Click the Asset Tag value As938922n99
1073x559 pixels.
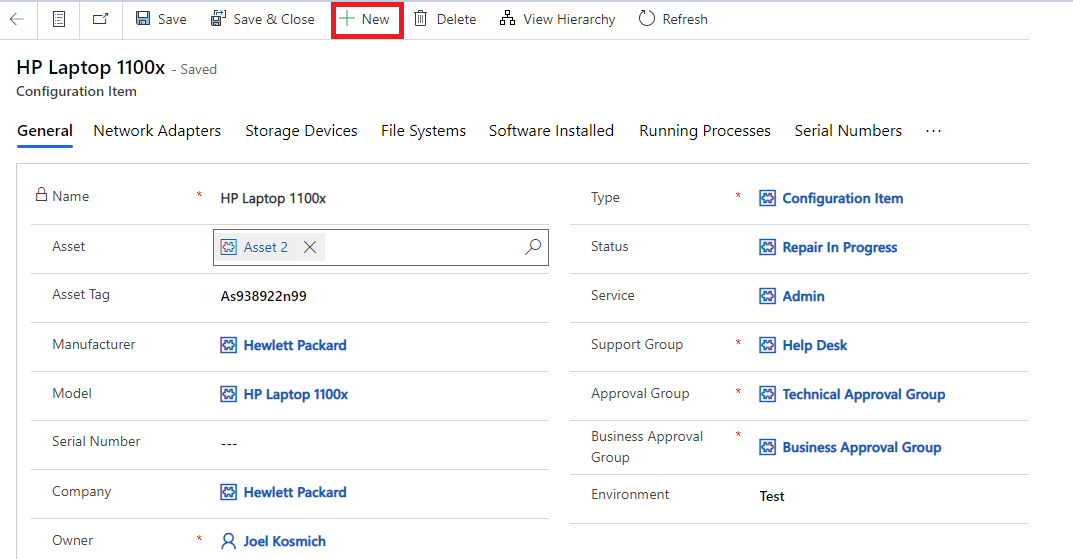(x=263, y=296)
